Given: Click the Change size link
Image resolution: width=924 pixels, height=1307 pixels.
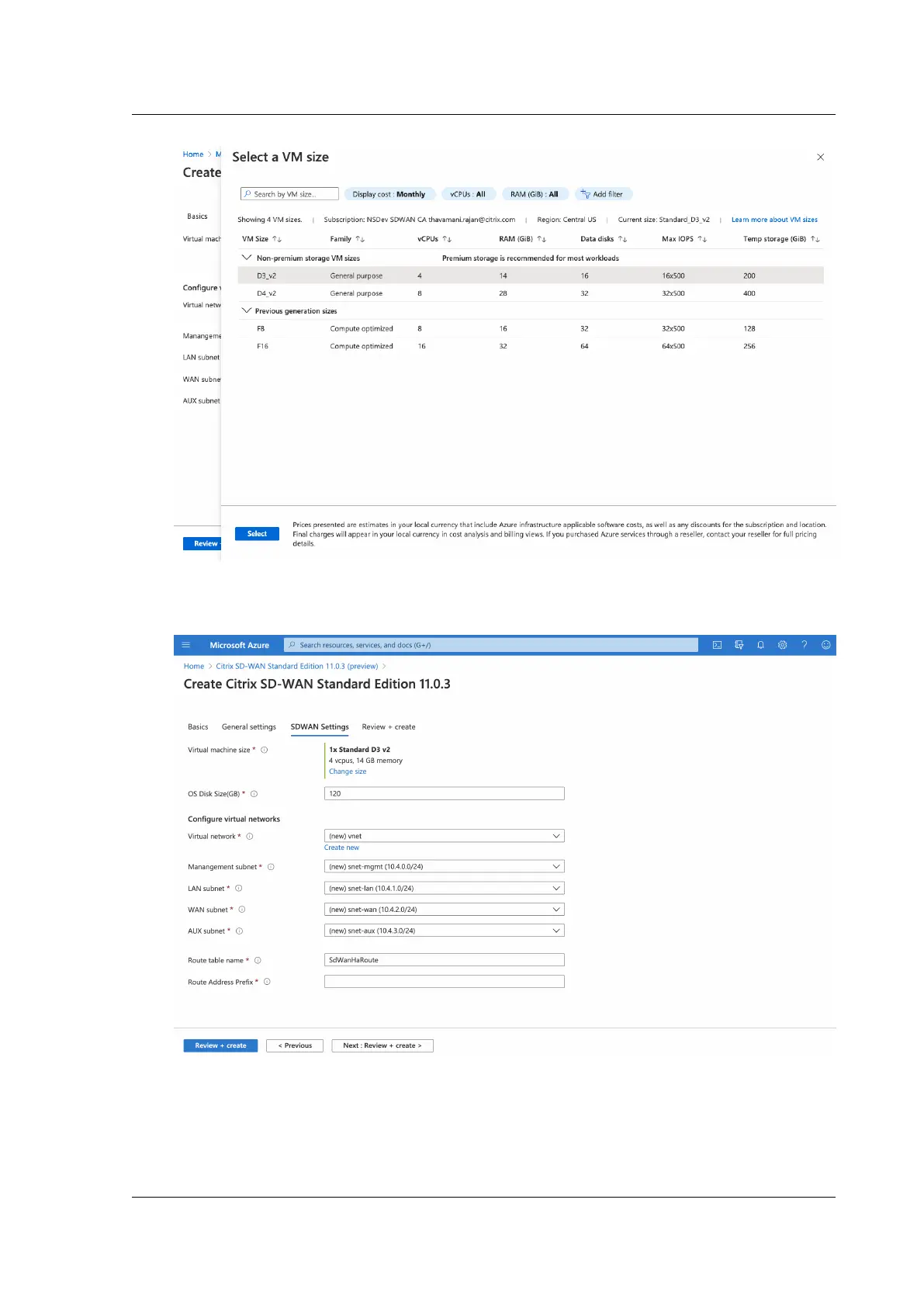Looking at the screenshot, I should point(348,771).
